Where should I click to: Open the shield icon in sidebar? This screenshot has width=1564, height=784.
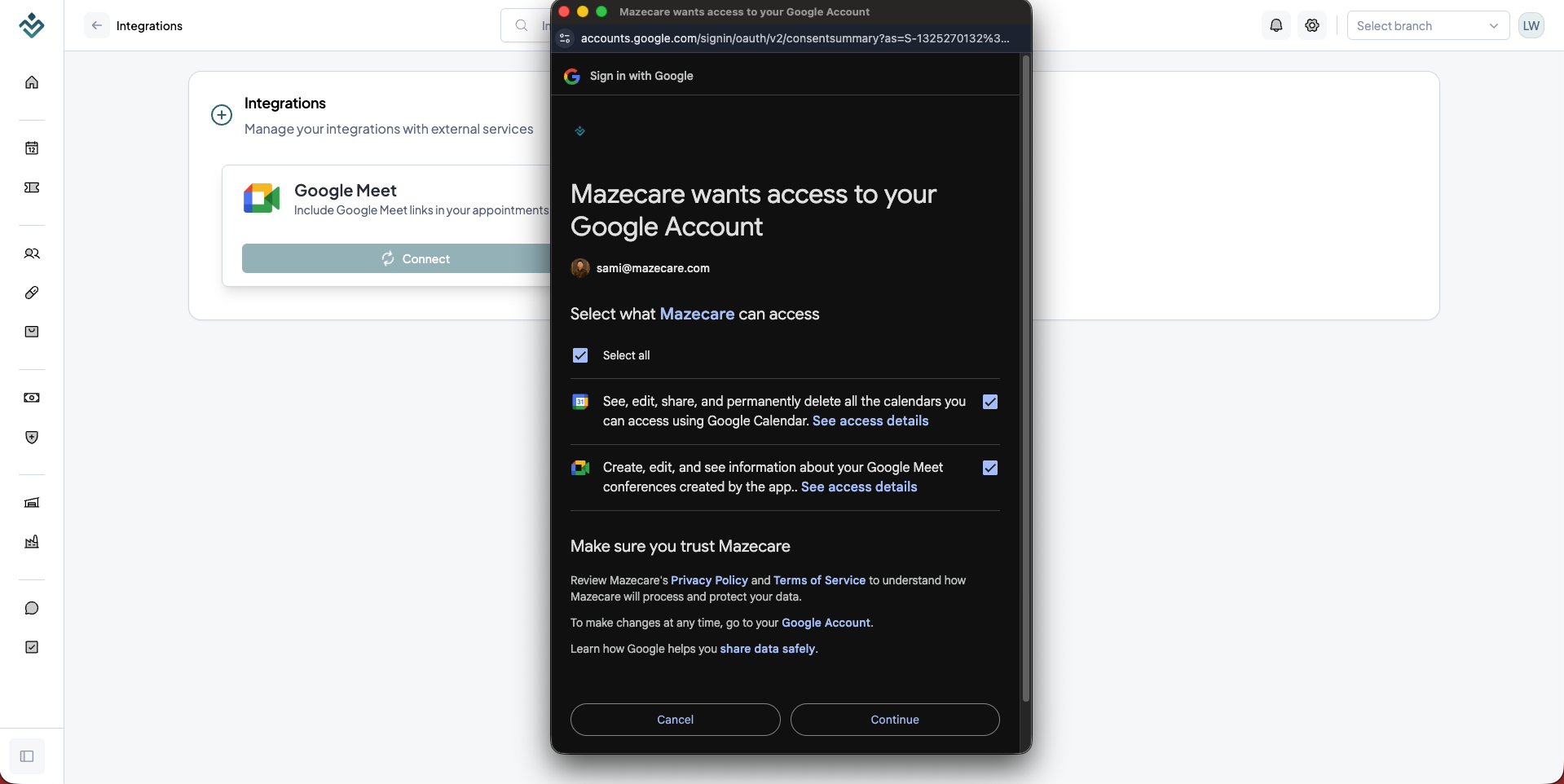[x=32, y=438]
